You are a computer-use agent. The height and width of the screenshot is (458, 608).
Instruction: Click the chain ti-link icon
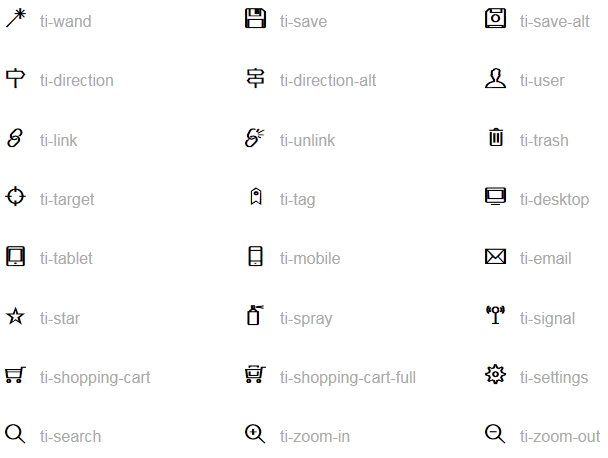[15, 138]
